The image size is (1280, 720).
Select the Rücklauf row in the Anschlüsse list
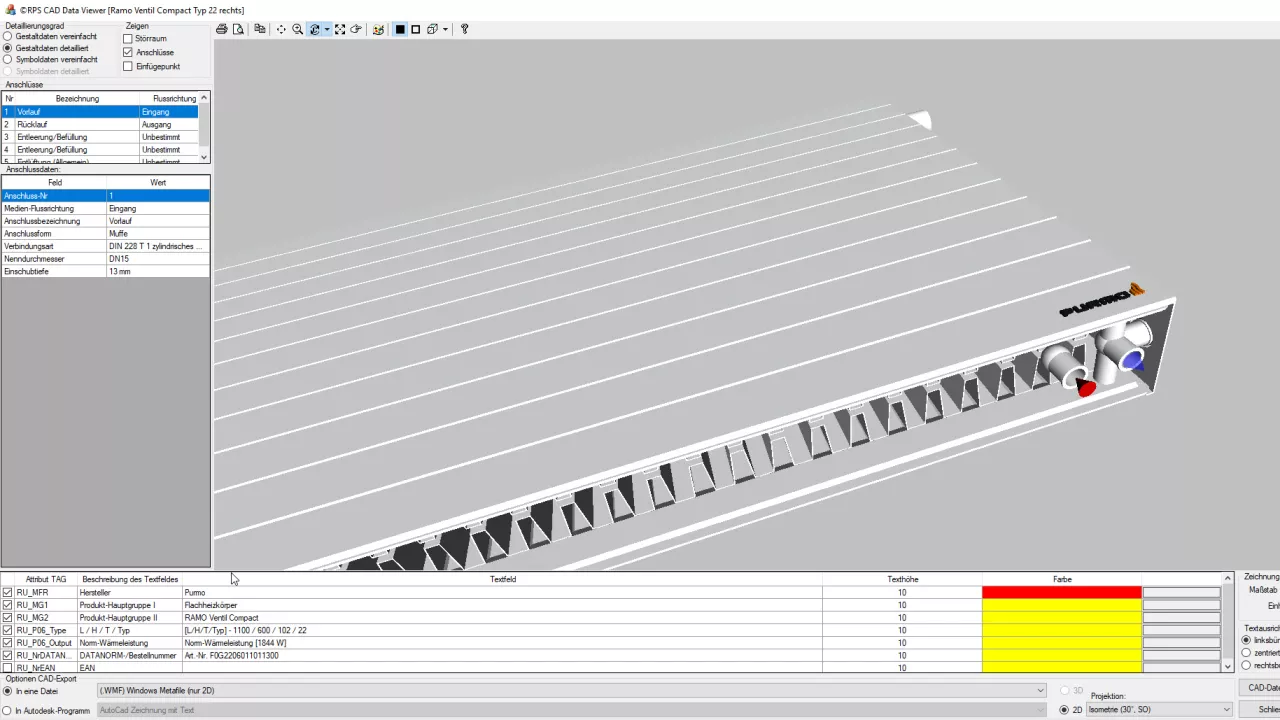coord(60,124)
